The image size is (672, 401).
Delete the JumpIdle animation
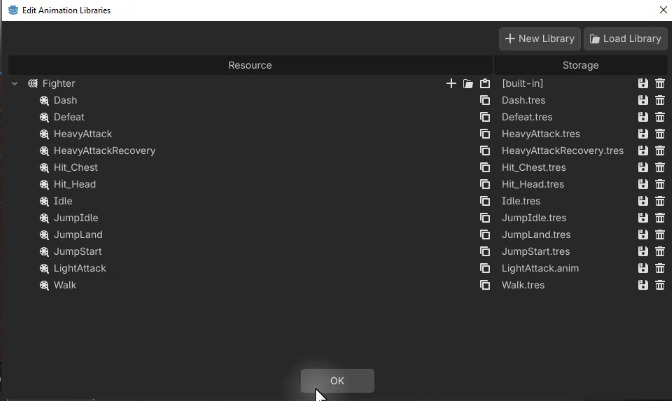point(660,218)
